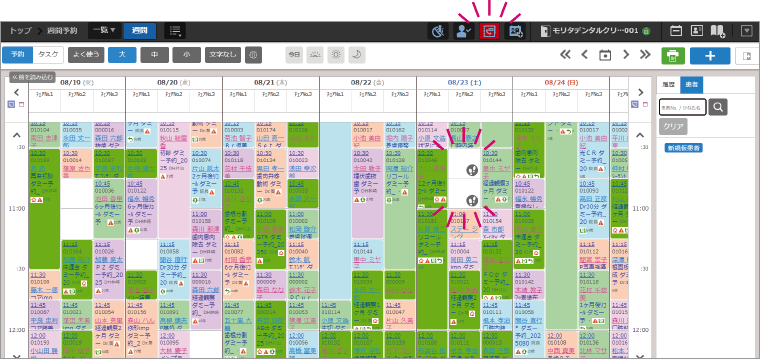Go to previous week single-left arrow
760x360 pixels.
585,55
